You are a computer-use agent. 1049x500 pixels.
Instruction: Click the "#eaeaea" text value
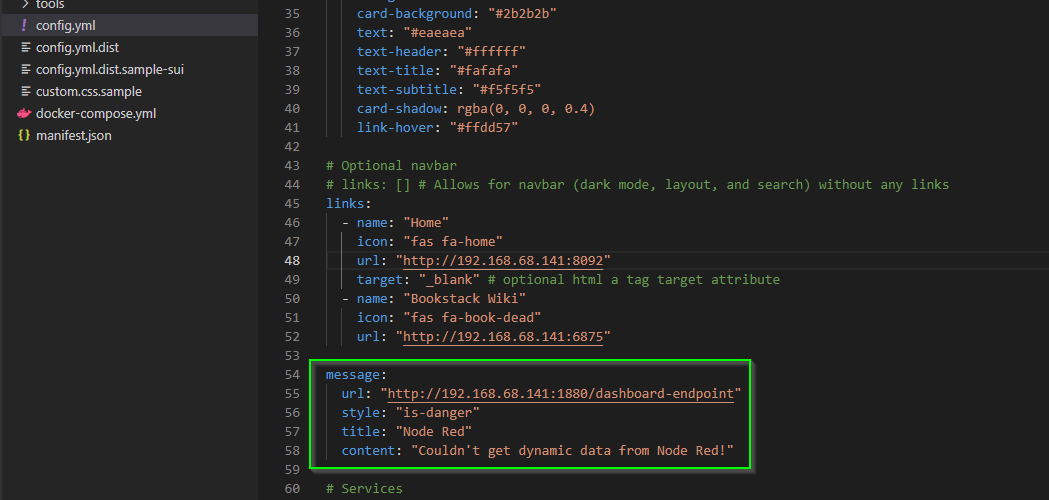[x=438, y=32]
